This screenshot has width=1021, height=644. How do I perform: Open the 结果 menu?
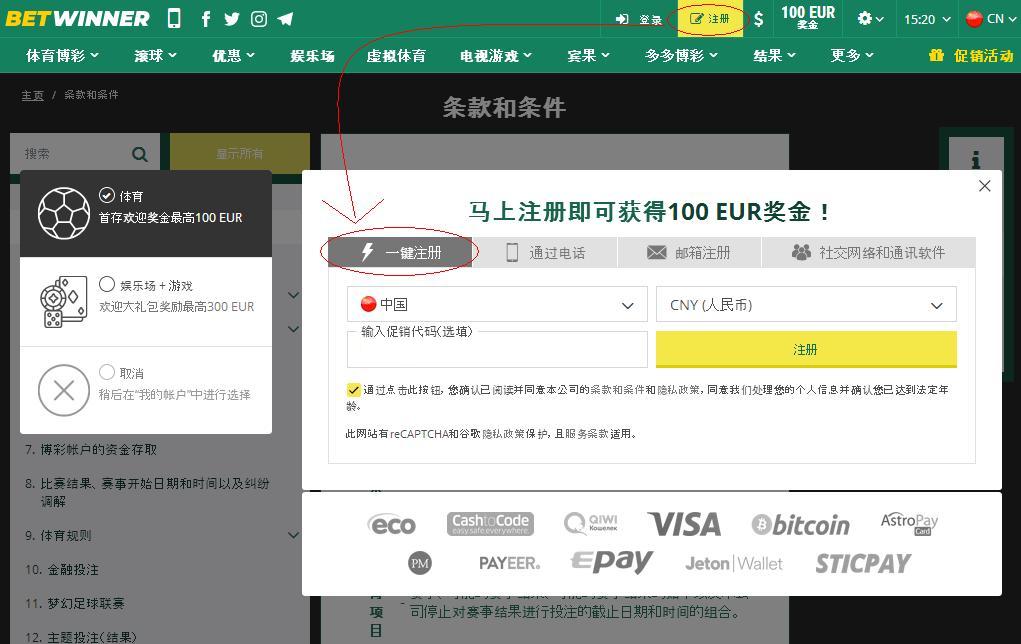(x=774, y=55)
